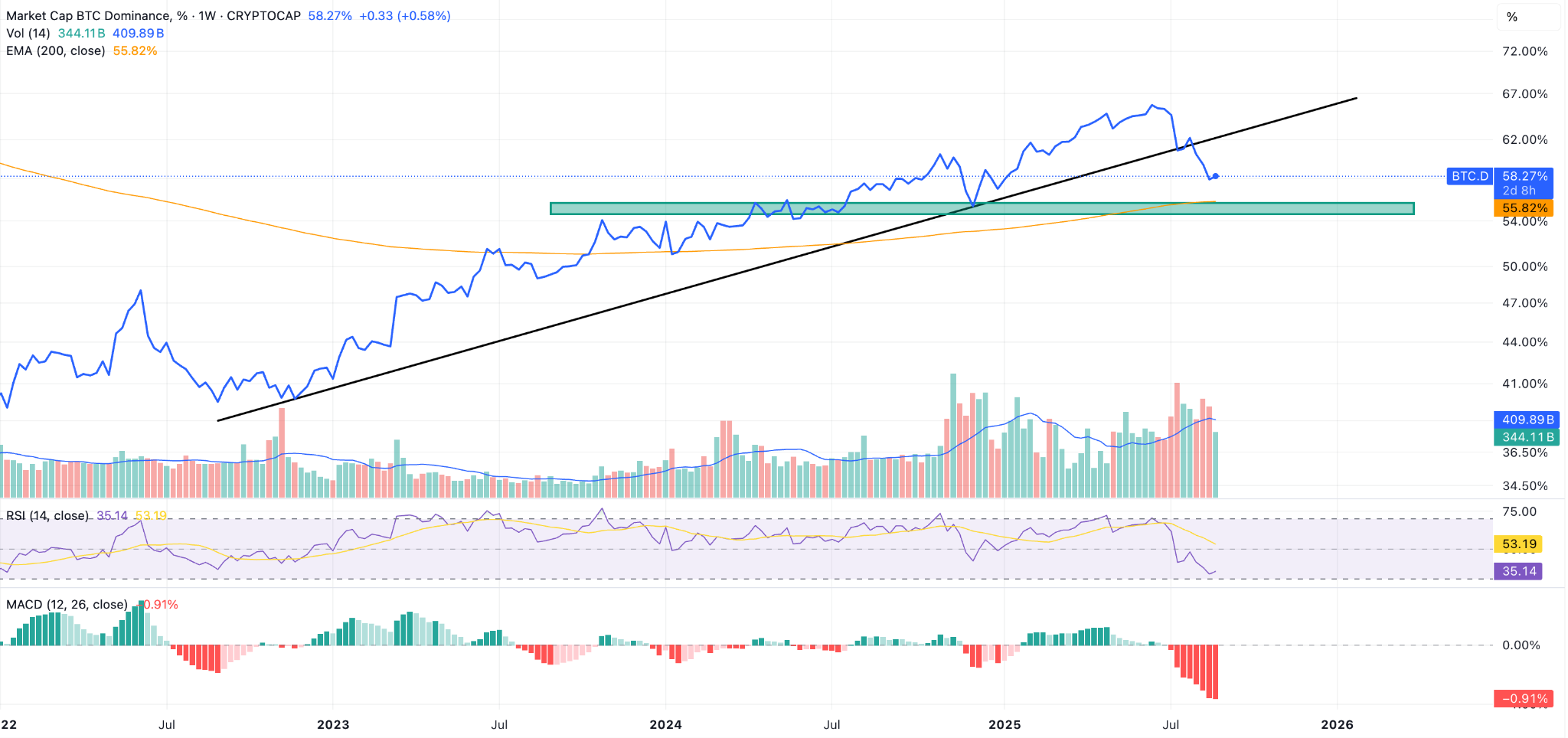This screenshot has height=738, width=1568.
Task: Select the green horizontal support zone rectangle
Action: [982, 208]
